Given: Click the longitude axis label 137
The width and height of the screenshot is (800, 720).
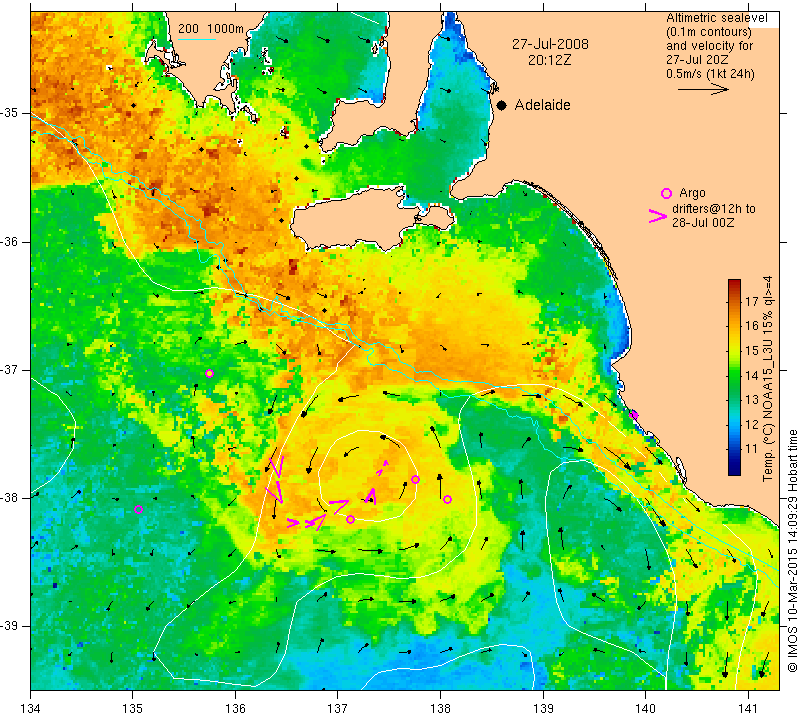Looking at the screenshot, I should coord(337,709).
